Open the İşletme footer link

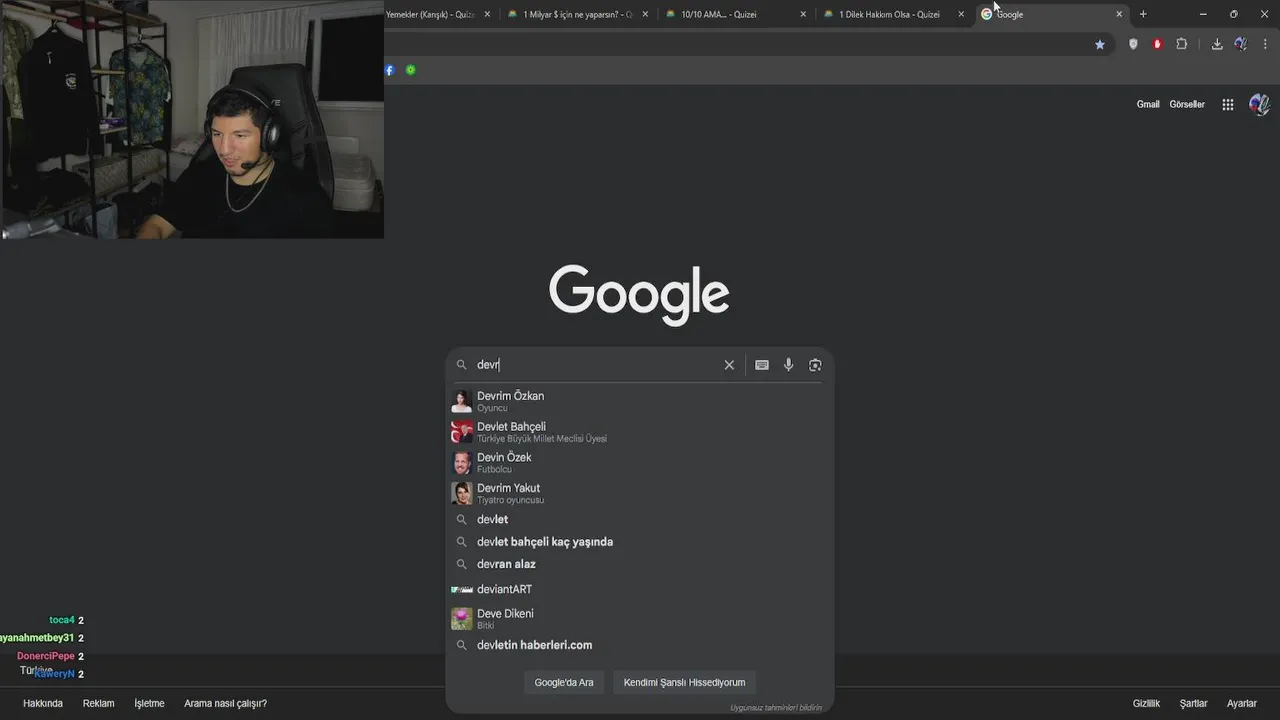pos(149,703)
